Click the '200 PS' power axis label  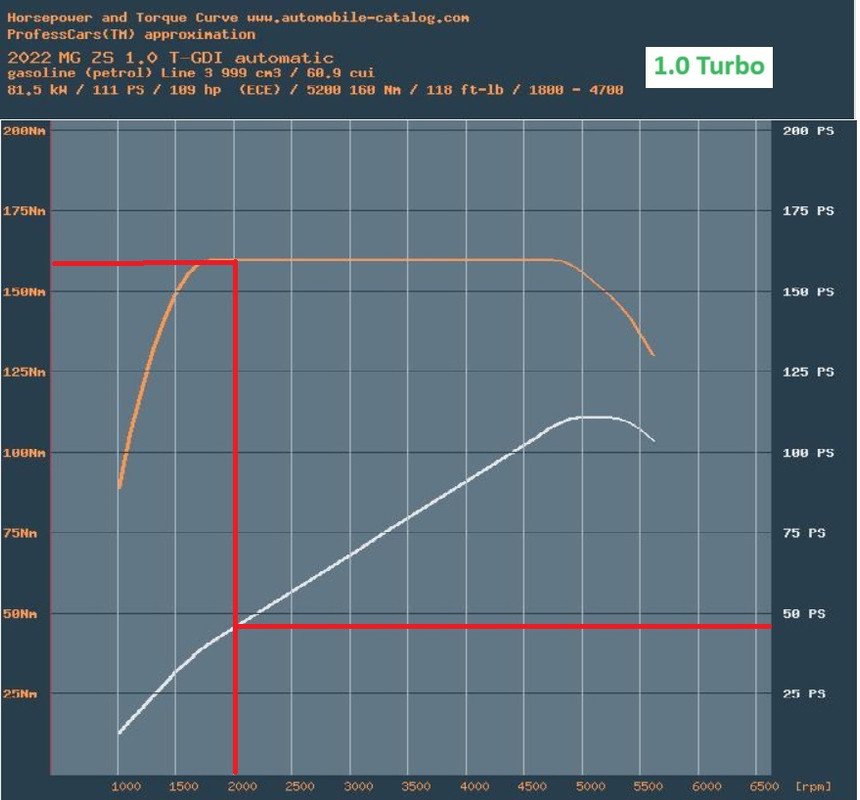(x=808, y=131)
